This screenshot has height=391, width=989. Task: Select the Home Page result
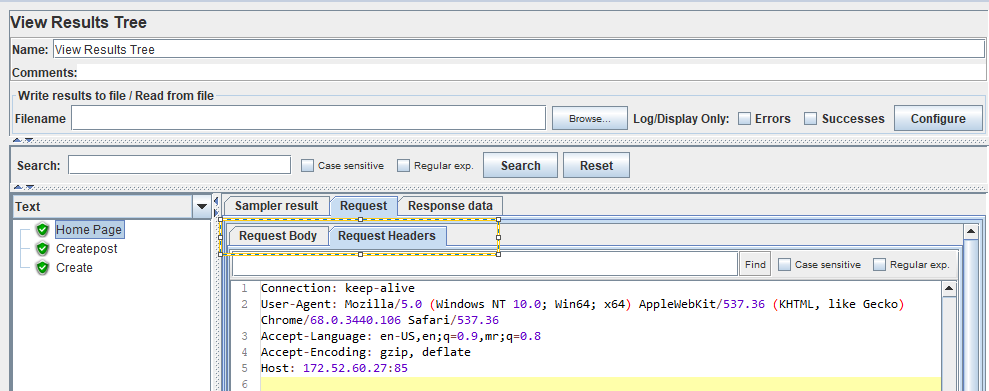coord(89,230)
